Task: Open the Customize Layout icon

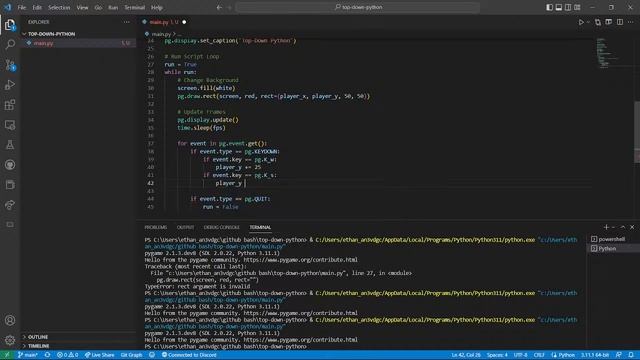Action: [x=578, y=7]
